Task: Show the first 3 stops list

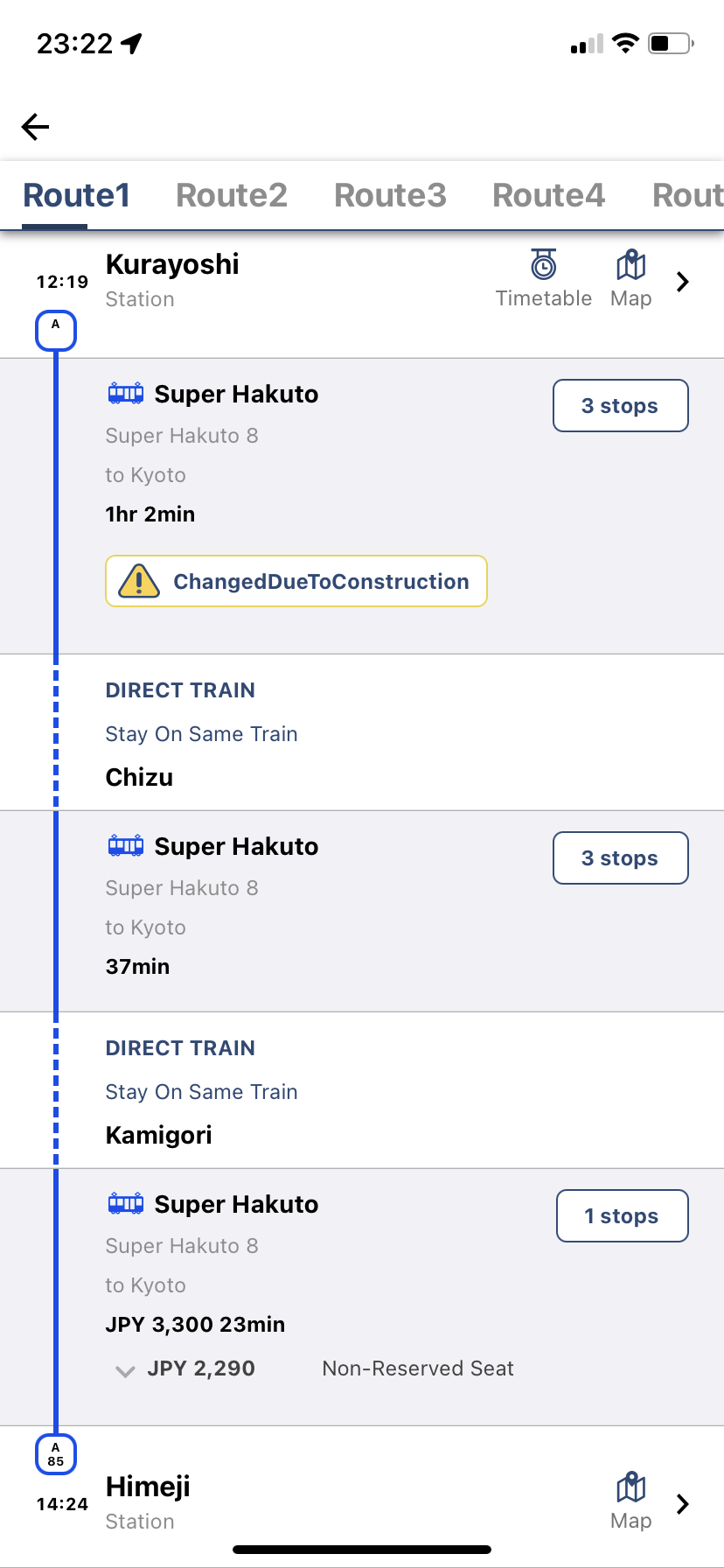Action: [620, 405]
